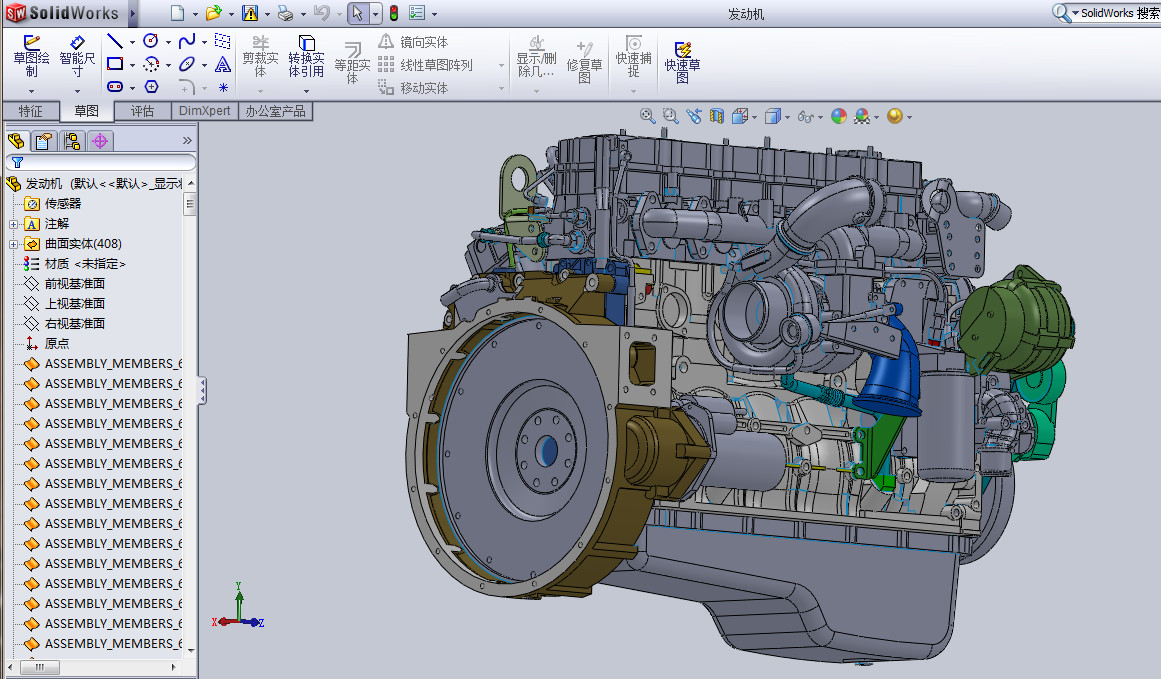This screenshot has height=679, width=1161.
Task: Activate the Select cursor tool
Action: coord(358,13)
